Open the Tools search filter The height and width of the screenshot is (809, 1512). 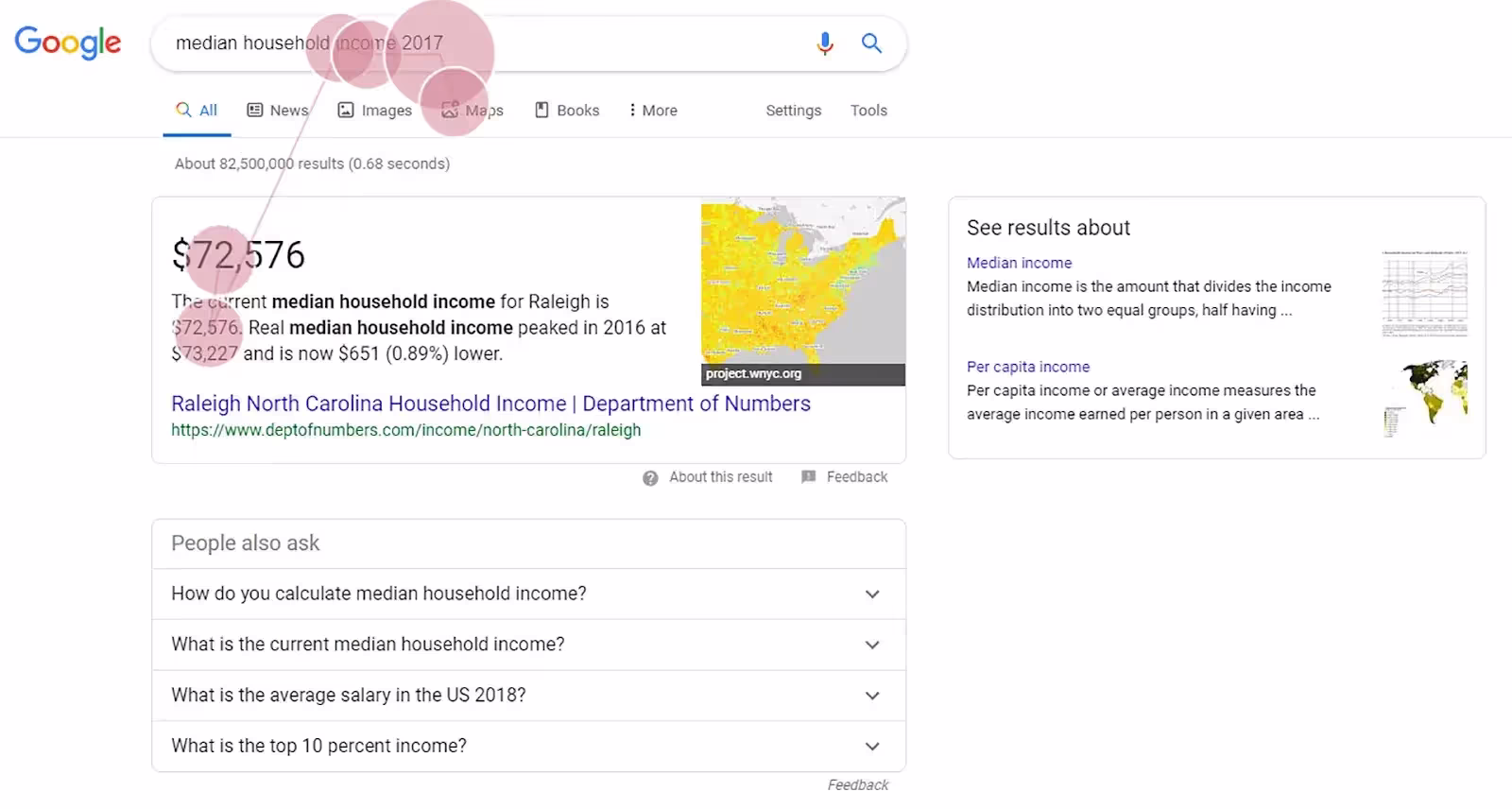[x=868, y=111]
